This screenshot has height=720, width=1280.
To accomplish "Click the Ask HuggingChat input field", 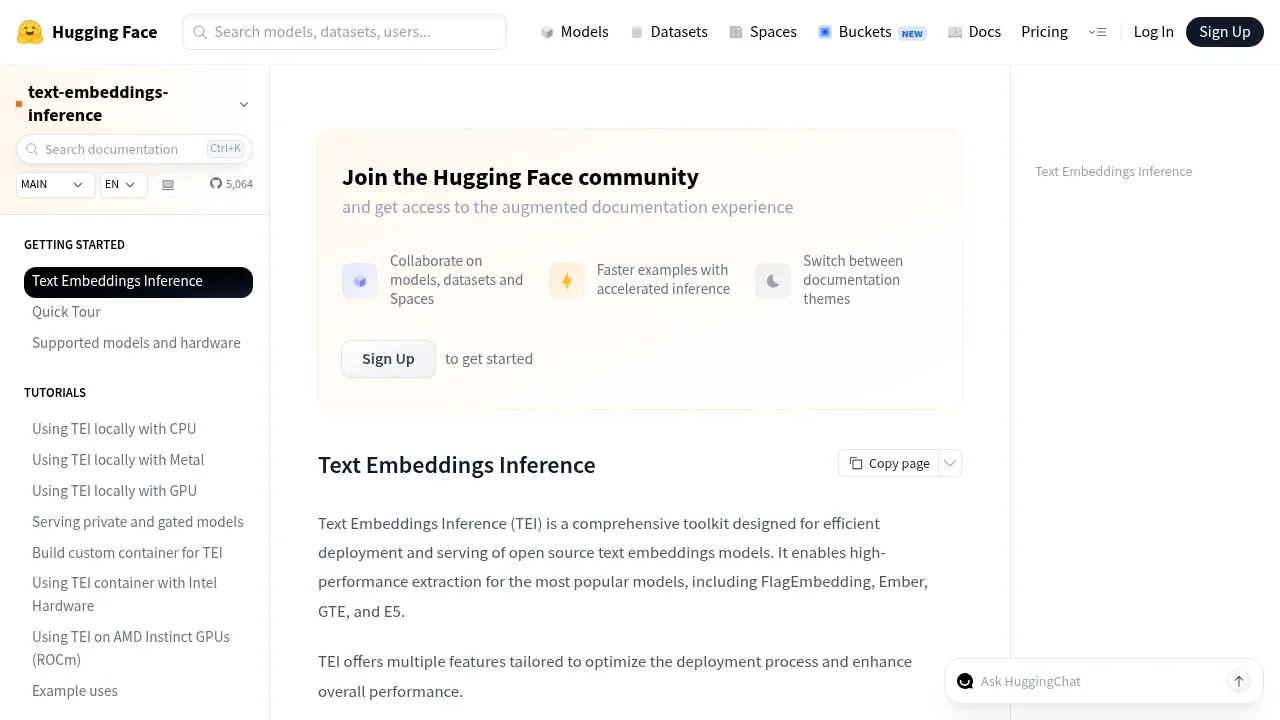I will pos(1098,681).
